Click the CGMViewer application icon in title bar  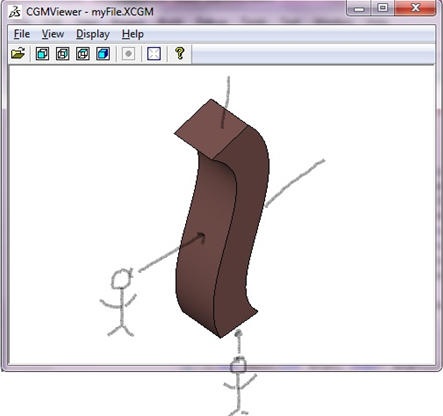15,12
